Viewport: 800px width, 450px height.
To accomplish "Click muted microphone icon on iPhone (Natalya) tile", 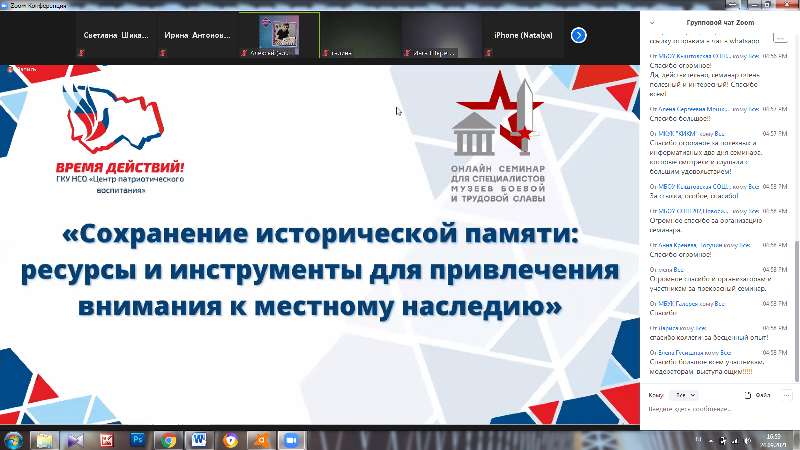I will pyautogui.click(x=489, y=53).
